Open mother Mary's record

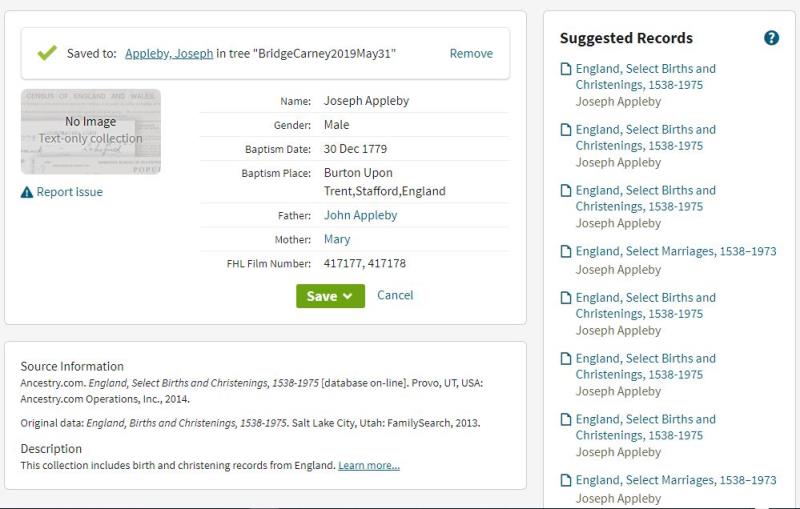click(337, 239)
